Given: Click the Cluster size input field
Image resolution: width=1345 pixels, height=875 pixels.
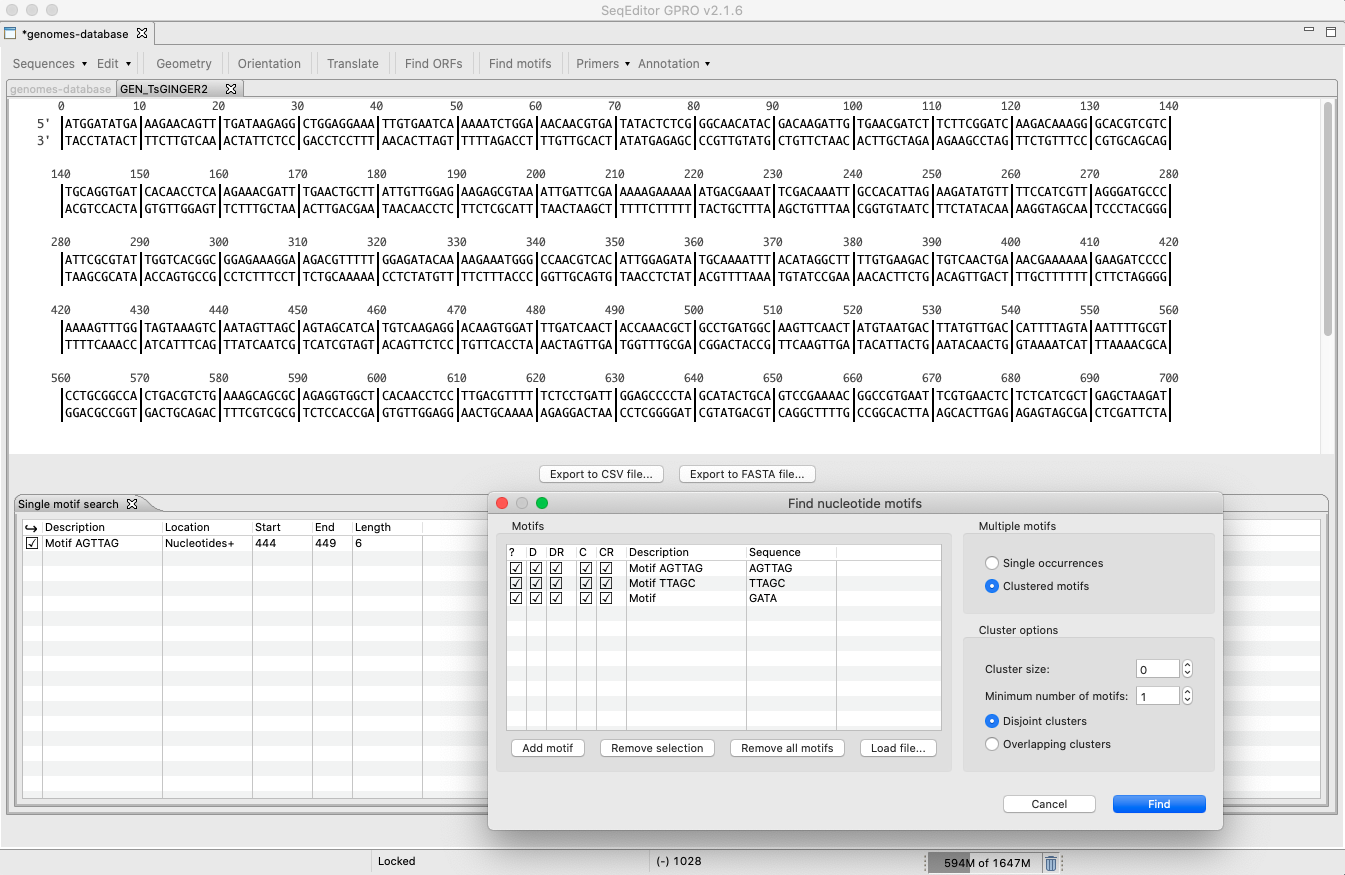Looking at the screenshot, I should [1157, 670].
